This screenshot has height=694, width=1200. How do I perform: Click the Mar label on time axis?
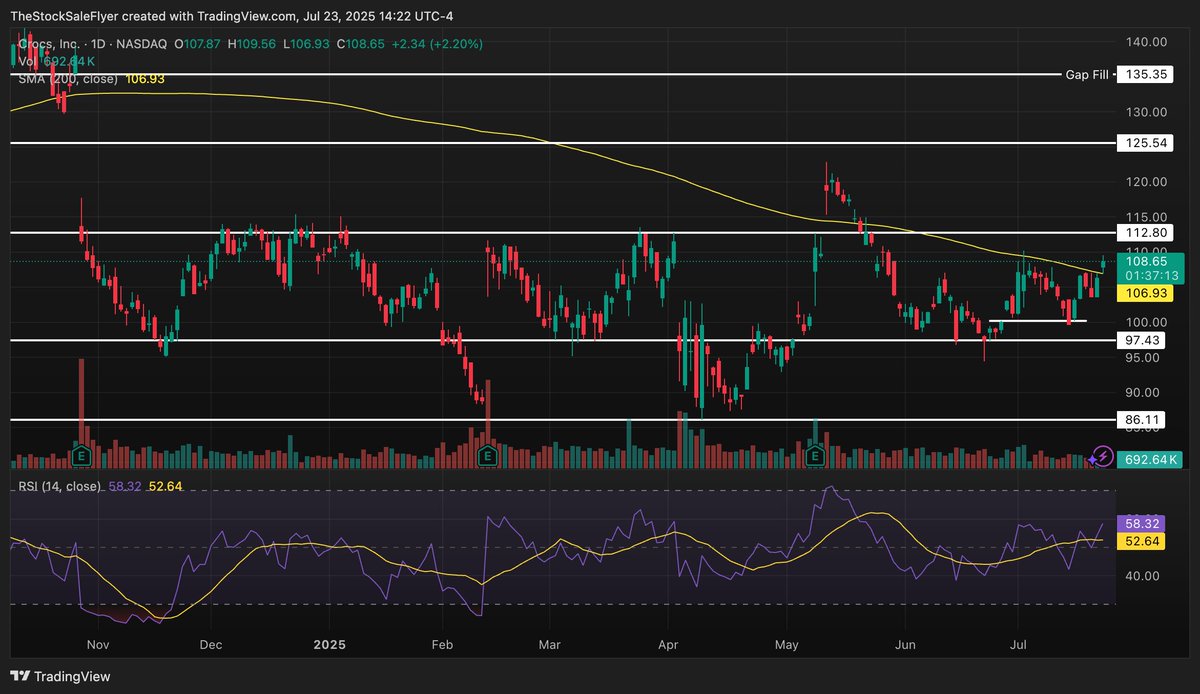click(548, 645)
